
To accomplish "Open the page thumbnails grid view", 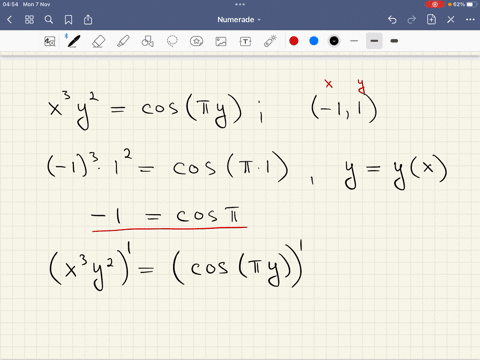I will tap(29, 20).
